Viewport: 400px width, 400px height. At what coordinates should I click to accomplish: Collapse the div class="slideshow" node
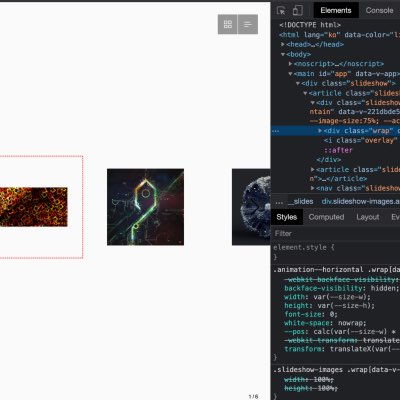[298, 83]
